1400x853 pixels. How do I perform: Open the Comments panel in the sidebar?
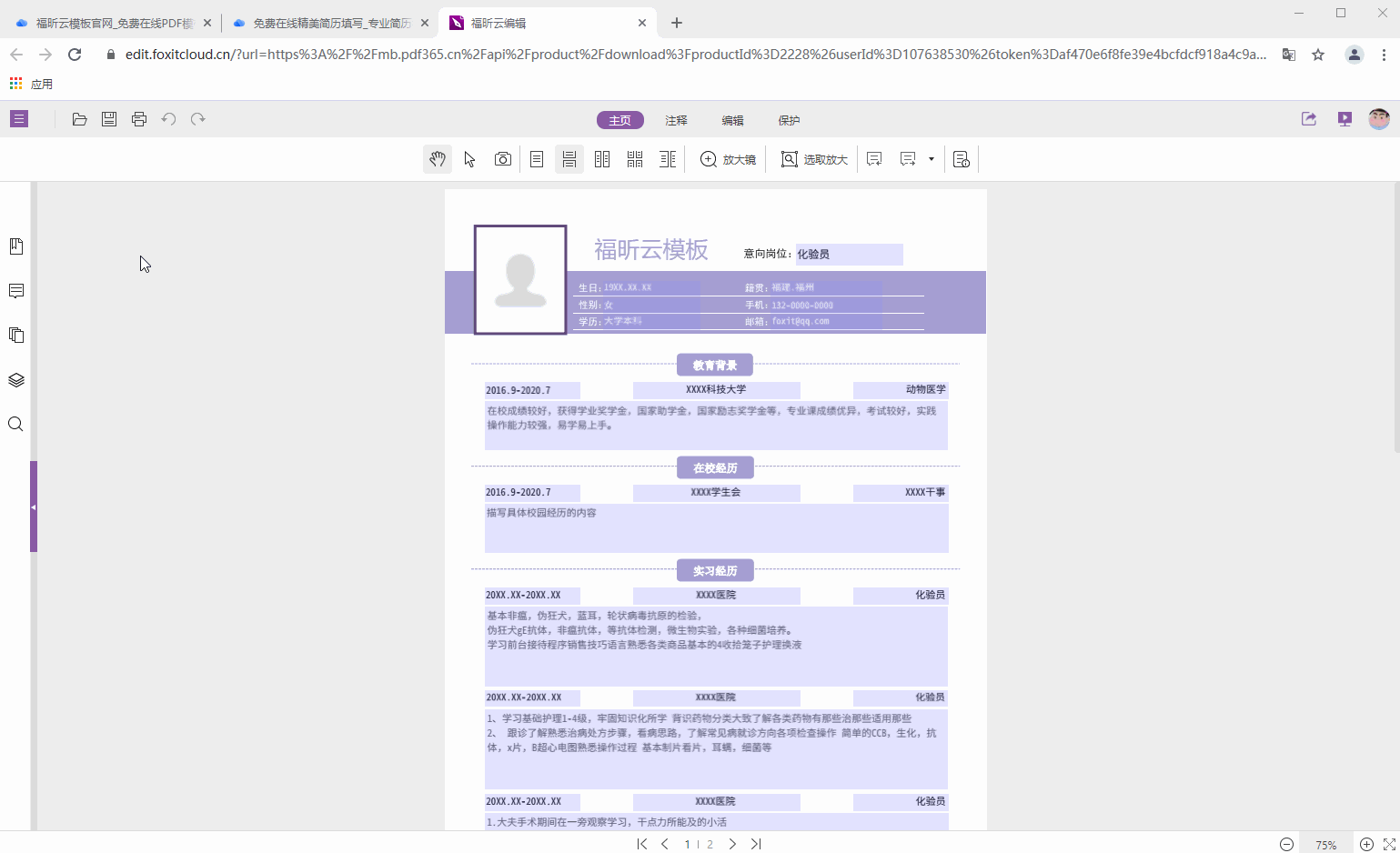(x=15, y=290)
